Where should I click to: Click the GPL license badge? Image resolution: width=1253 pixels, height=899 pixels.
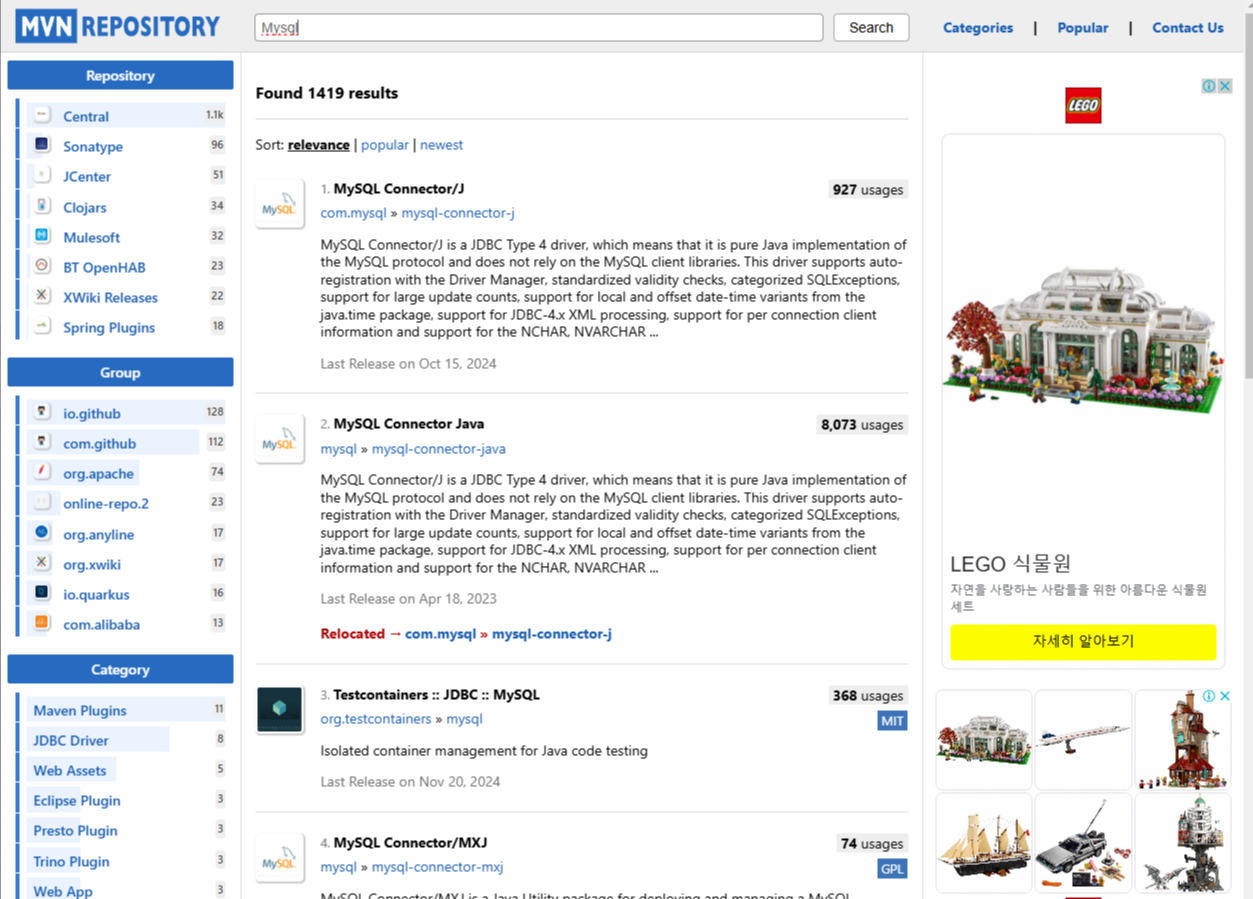[x=892, y=869]
